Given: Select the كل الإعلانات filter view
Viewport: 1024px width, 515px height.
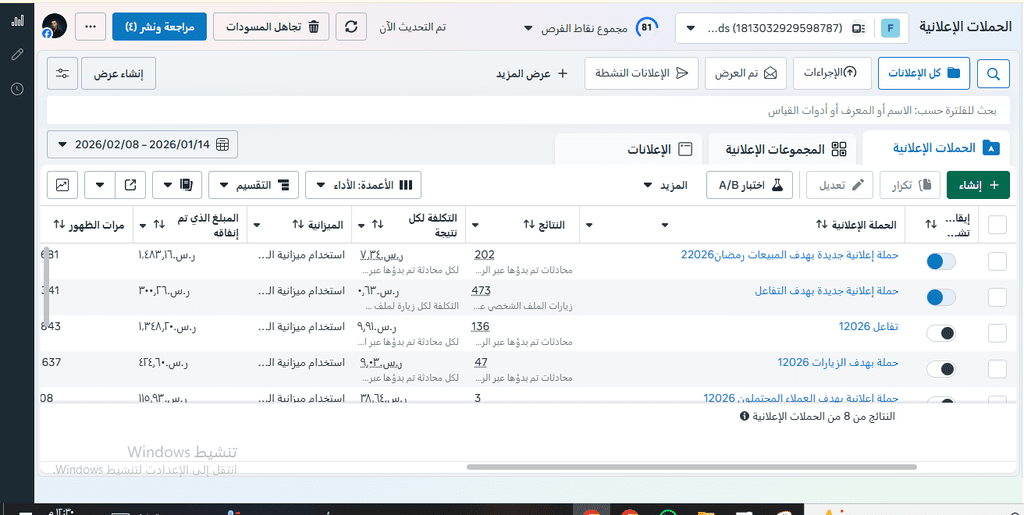Looking at the screenshot, I should [x=924, y=73].
